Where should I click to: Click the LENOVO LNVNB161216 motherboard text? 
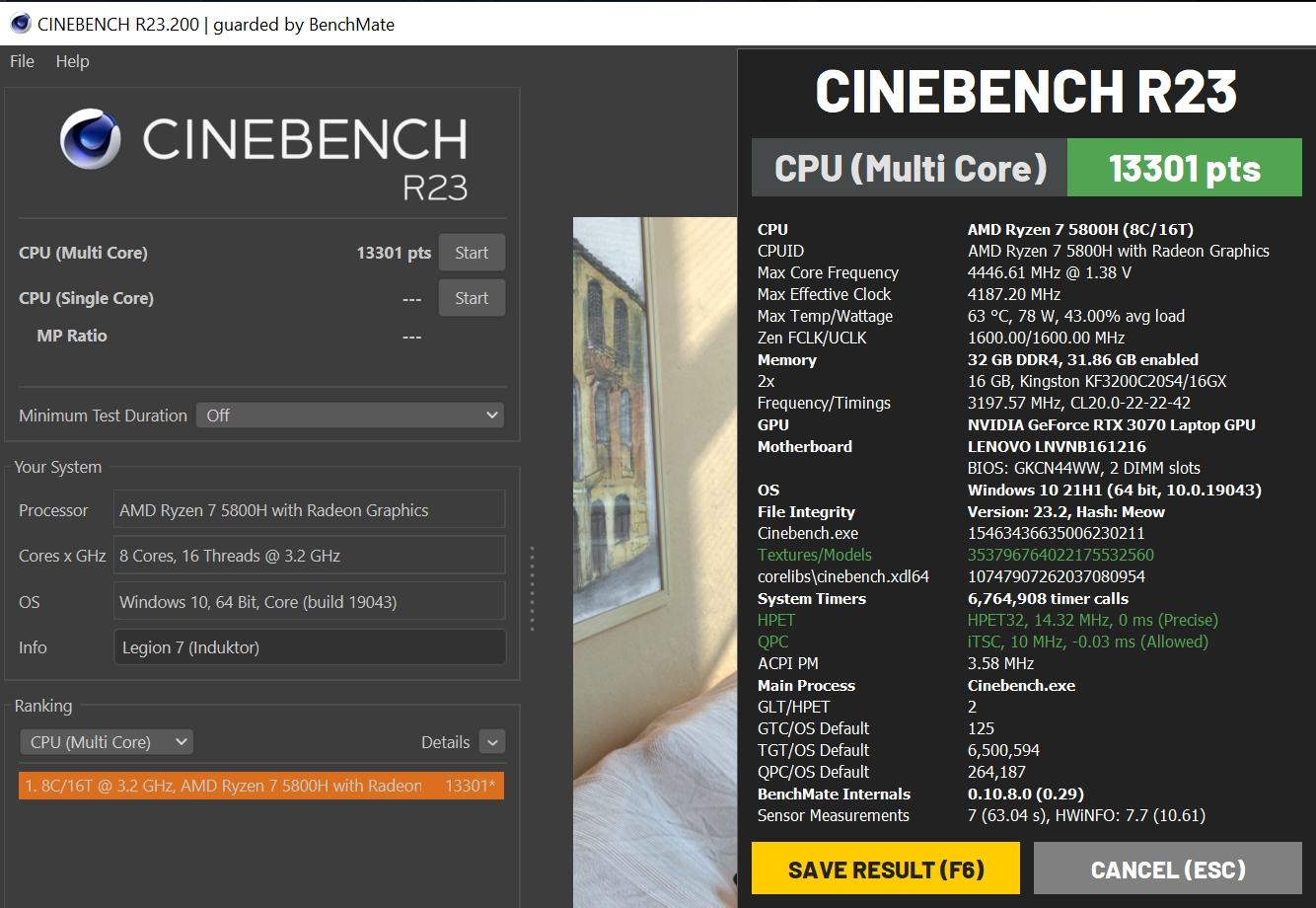(1057, 446)
